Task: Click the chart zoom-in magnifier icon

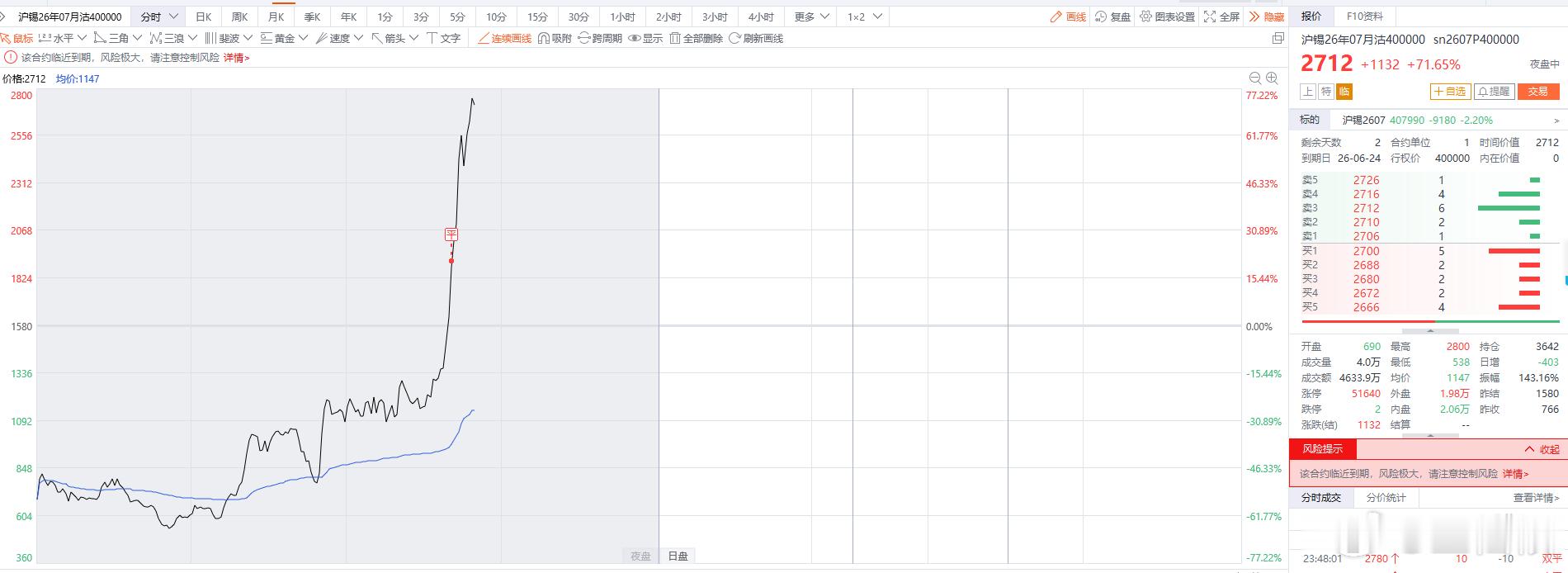Action: [x=1272, y=78]
